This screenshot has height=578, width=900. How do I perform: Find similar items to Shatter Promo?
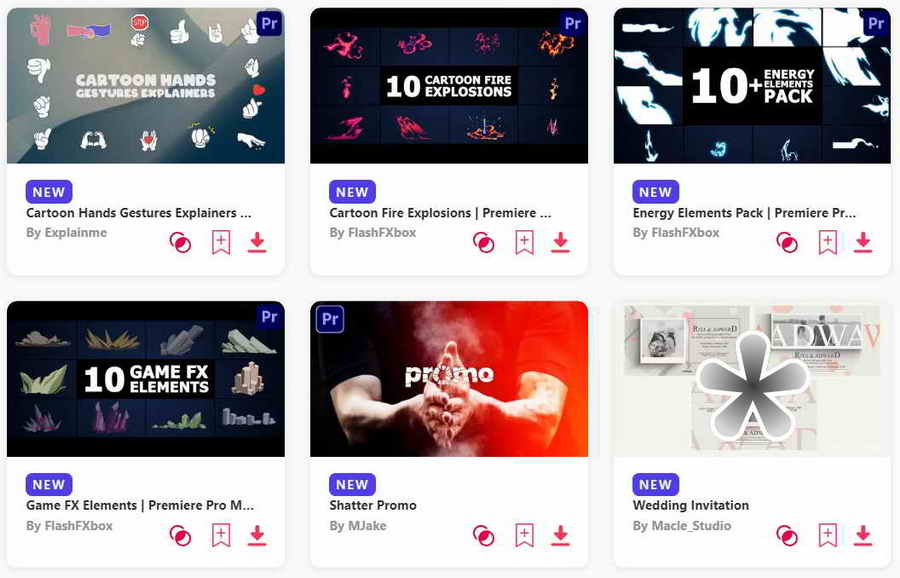[x=484, y=536]
